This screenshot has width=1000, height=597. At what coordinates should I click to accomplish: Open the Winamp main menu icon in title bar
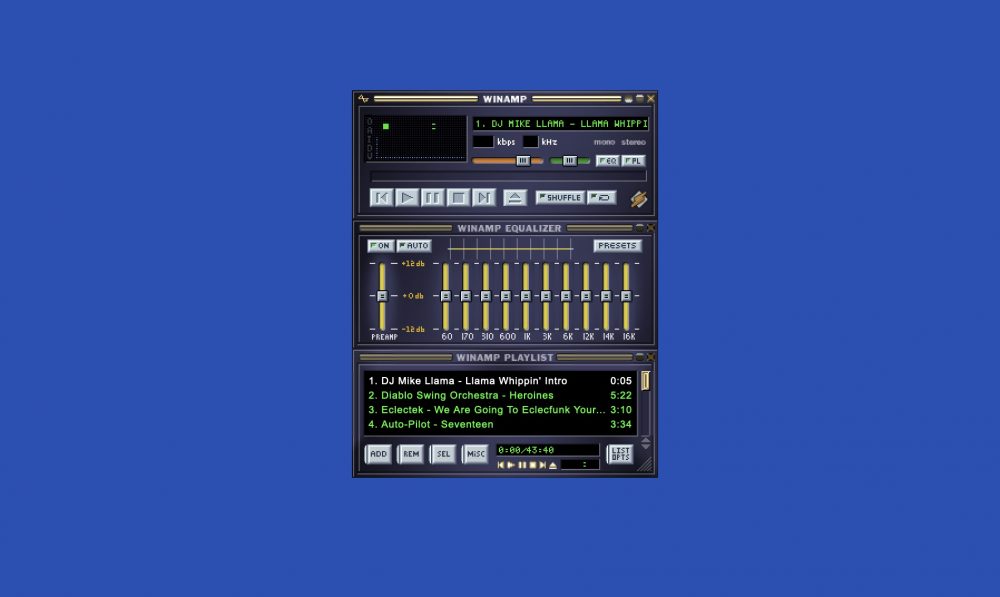pos(364,99)
